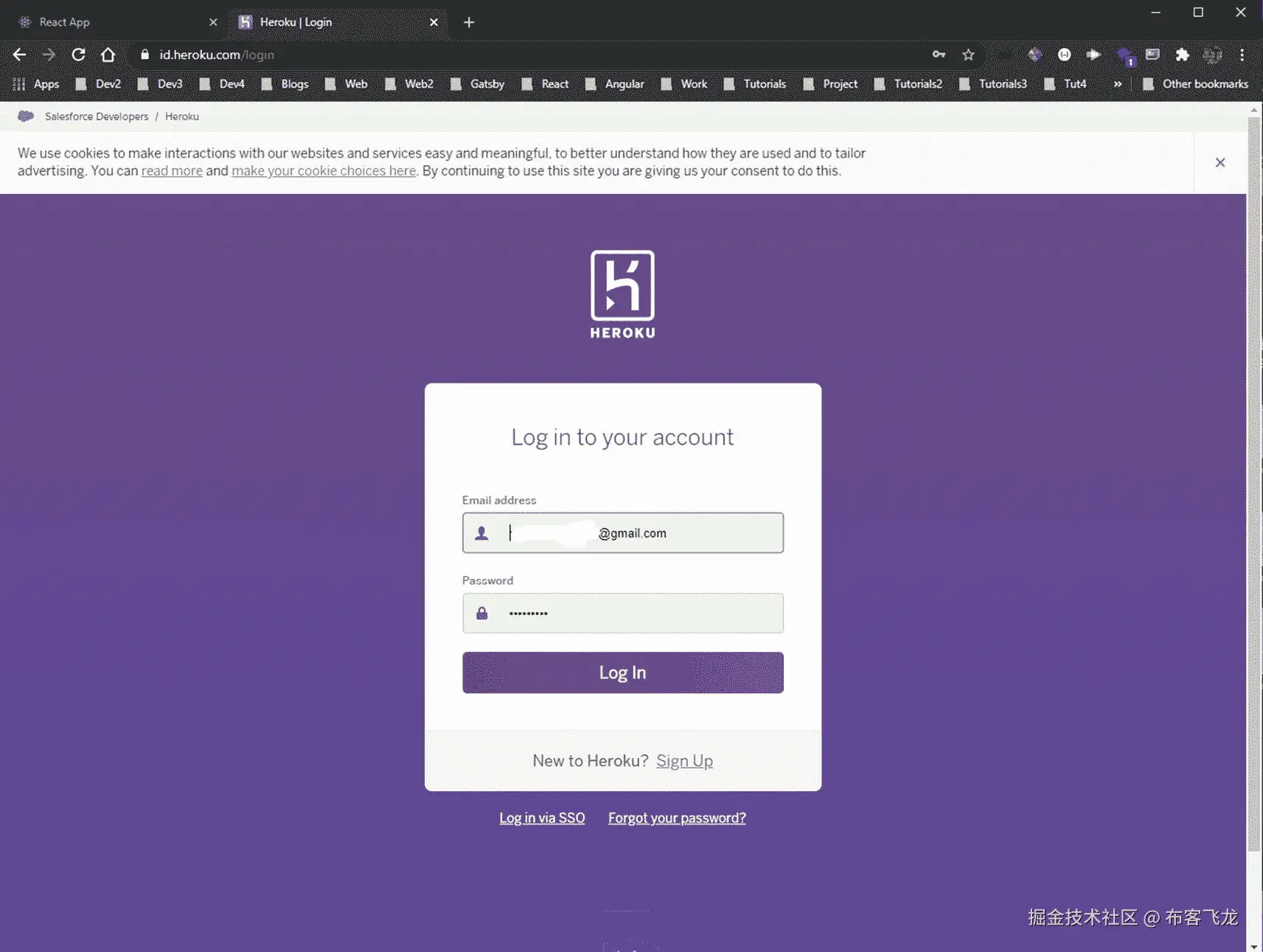Image resolution: width=1263 pixels, height=952 pixels.
Task: Open the Gatsby bookmarks folder
Action: coord(478,84)
